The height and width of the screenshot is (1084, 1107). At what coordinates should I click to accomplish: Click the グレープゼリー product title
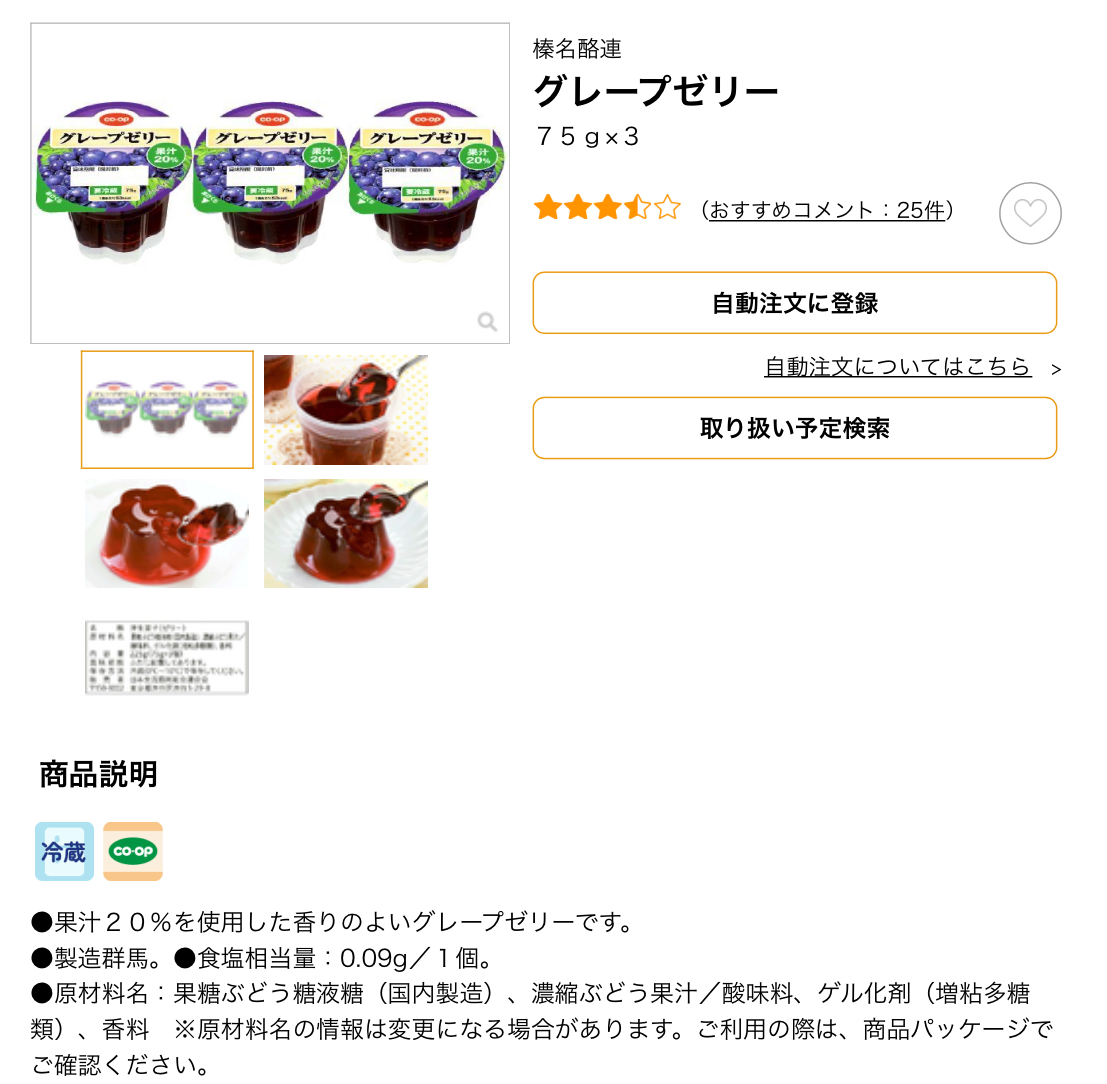point(656,91)
